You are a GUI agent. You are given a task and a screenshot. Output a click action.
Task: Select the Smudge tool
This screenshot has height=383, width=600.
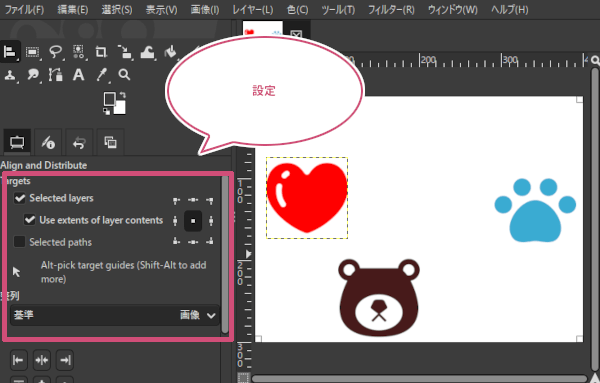(33, 75)
